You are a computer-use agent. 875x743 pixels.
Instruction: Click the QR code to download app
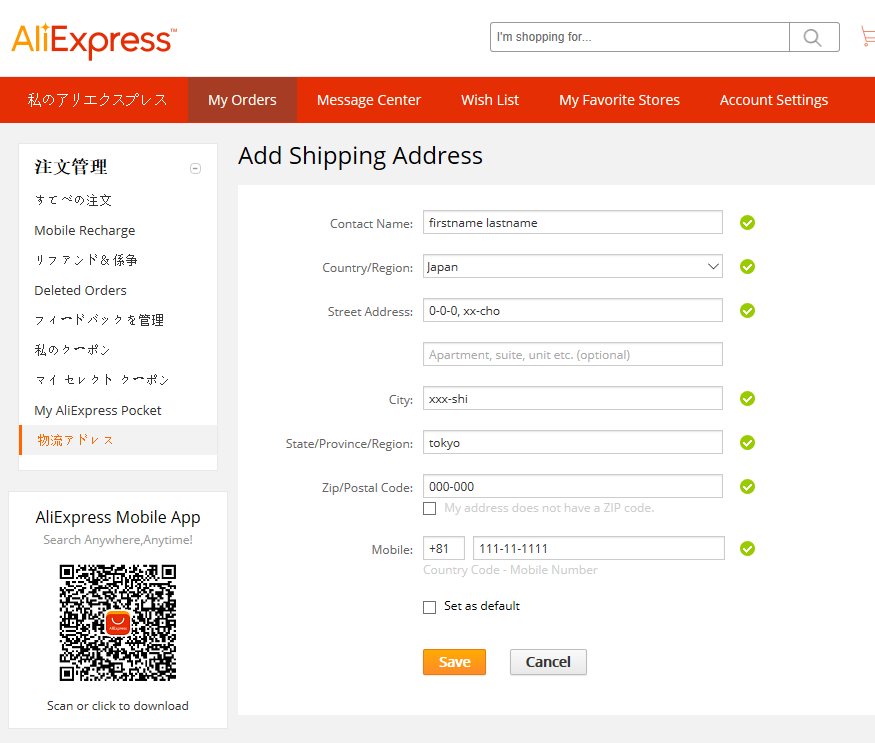click(118, 622)
